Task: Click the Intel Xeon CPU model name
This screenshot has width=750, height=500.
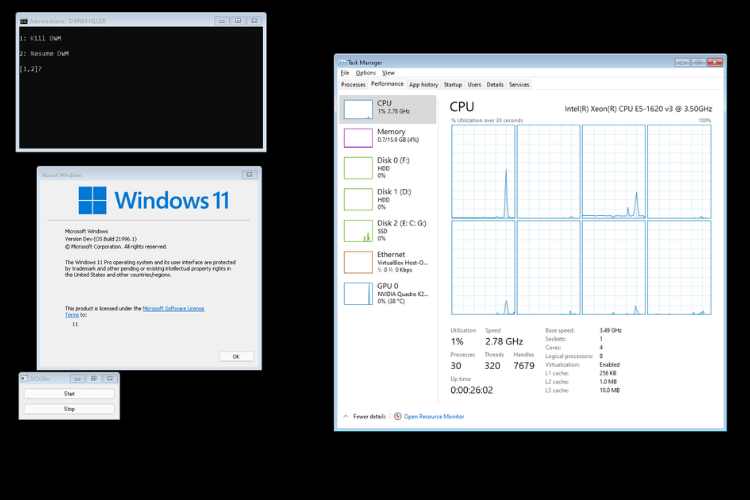Action: tap(638, 109)
